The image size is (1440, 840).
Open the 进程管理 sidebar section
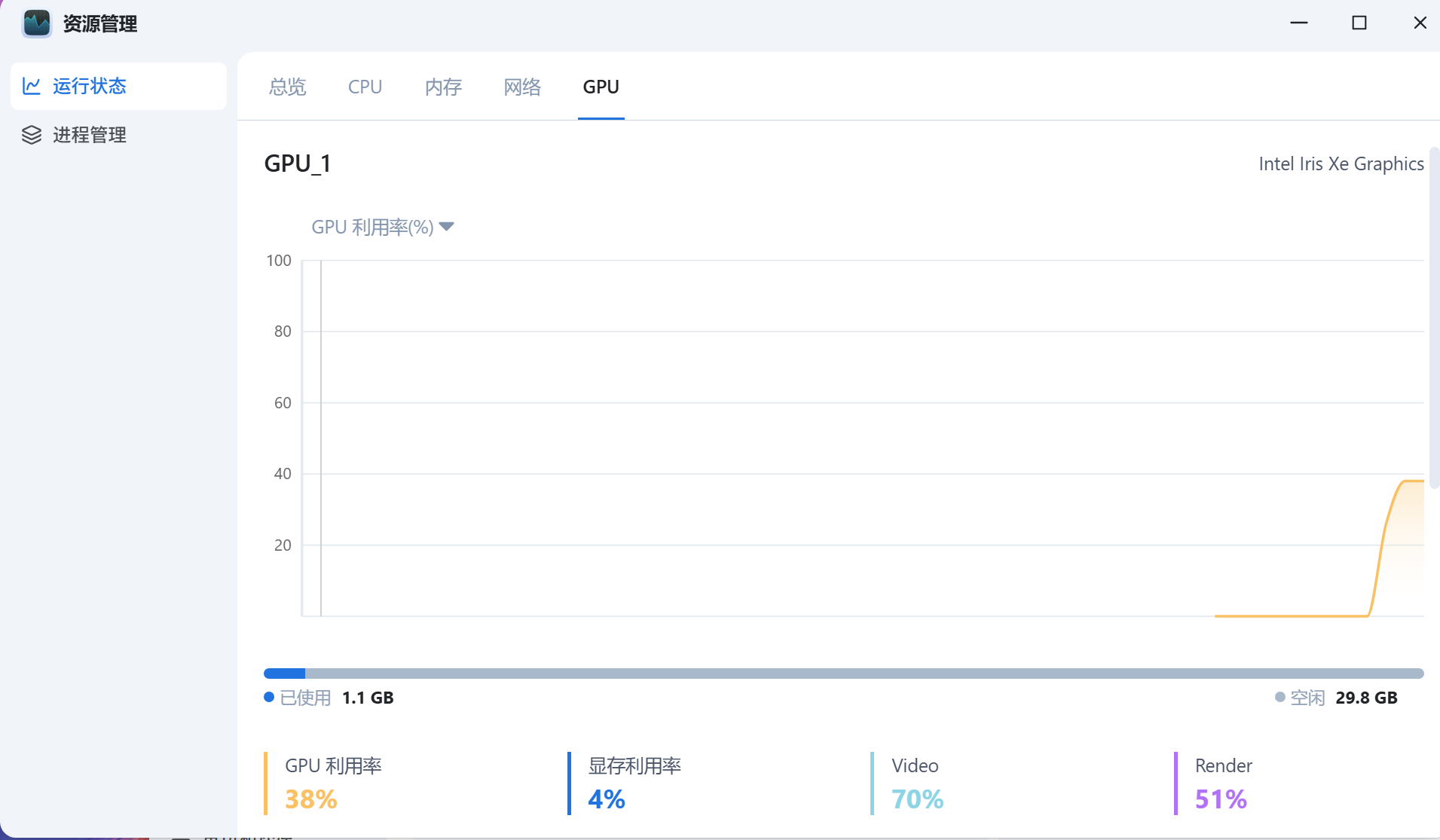89,135
